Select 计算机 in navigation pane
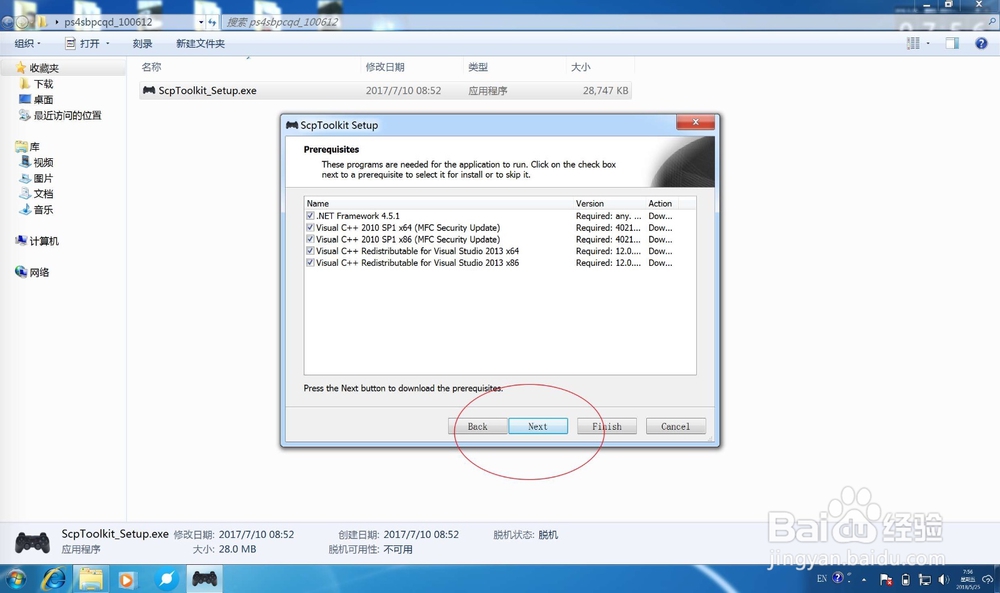 (44, 241)
